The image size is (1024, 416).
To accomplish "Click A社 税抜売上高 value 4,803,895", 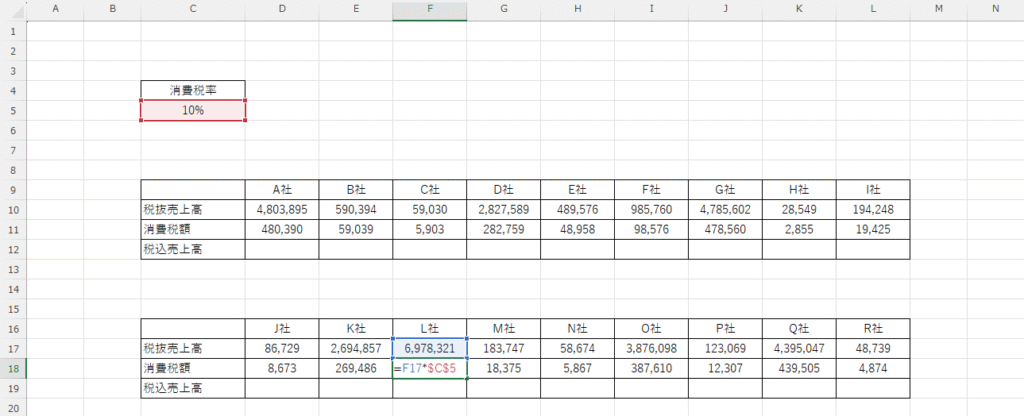I will pos(281,209).
